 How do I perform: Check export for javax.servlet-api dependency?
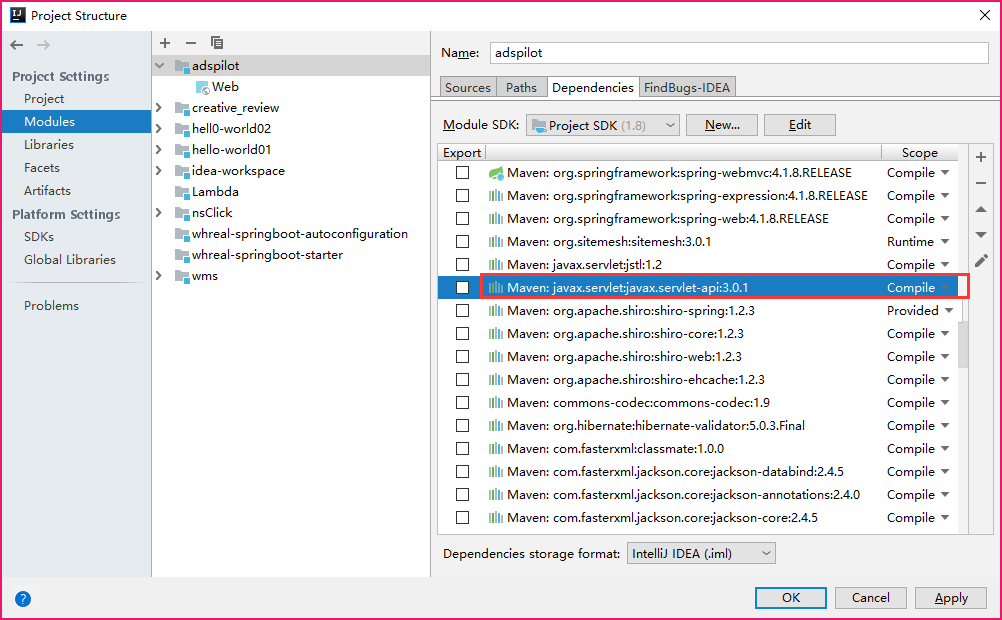click(463, 288)
